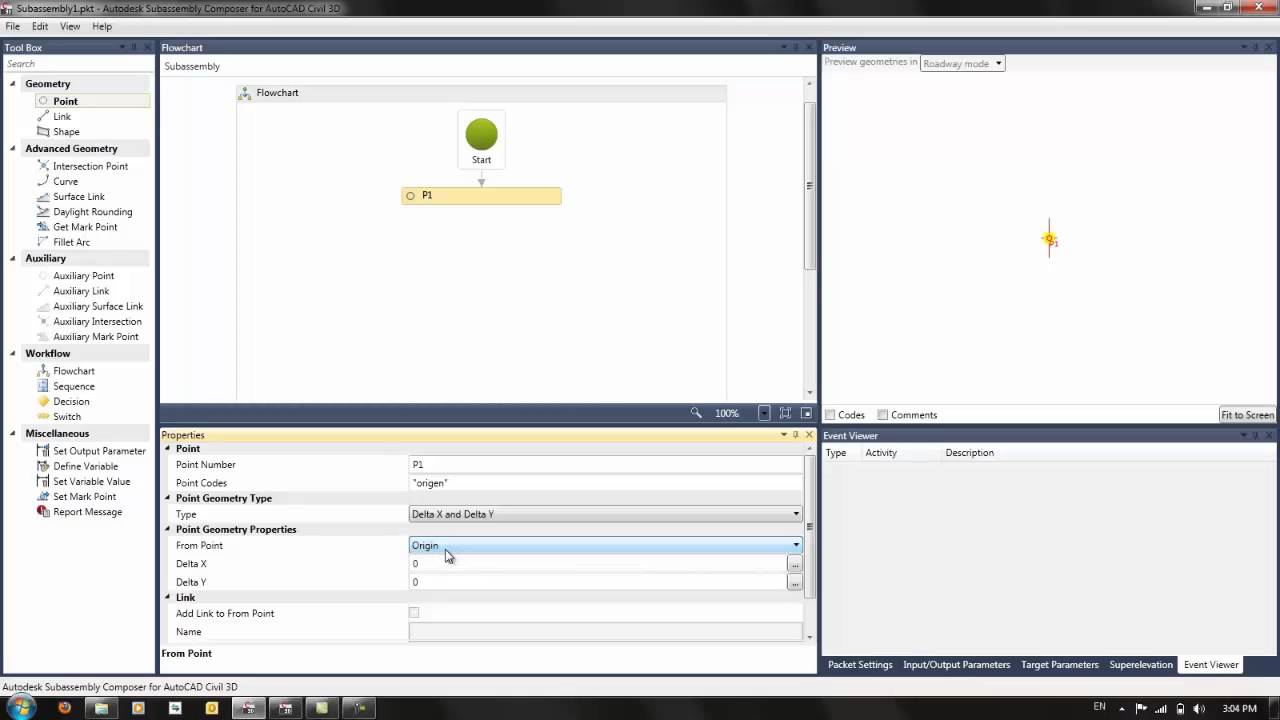Viewport: 1280px width, 720px height.
Task: Click the Fit to Screen button
Action: coord(1247,414)
